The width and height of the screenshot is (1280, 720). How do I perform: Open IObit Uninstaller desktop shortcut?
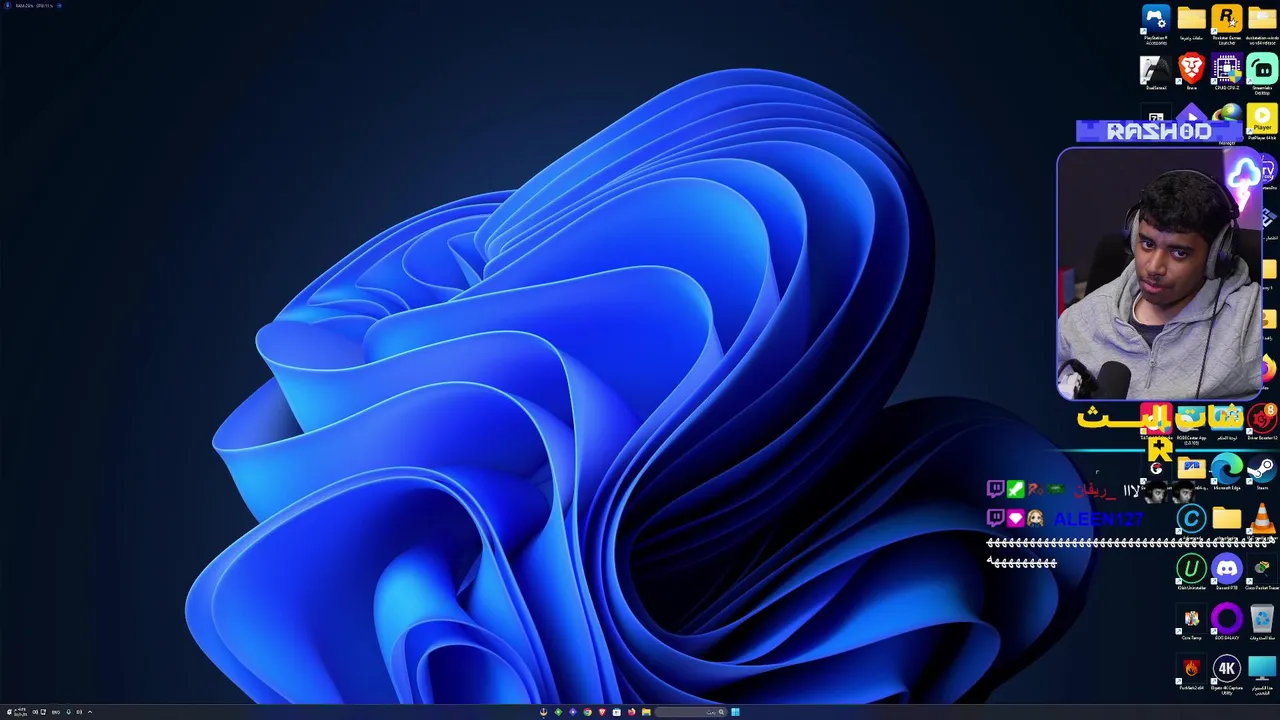click(x=1191, y=568)
